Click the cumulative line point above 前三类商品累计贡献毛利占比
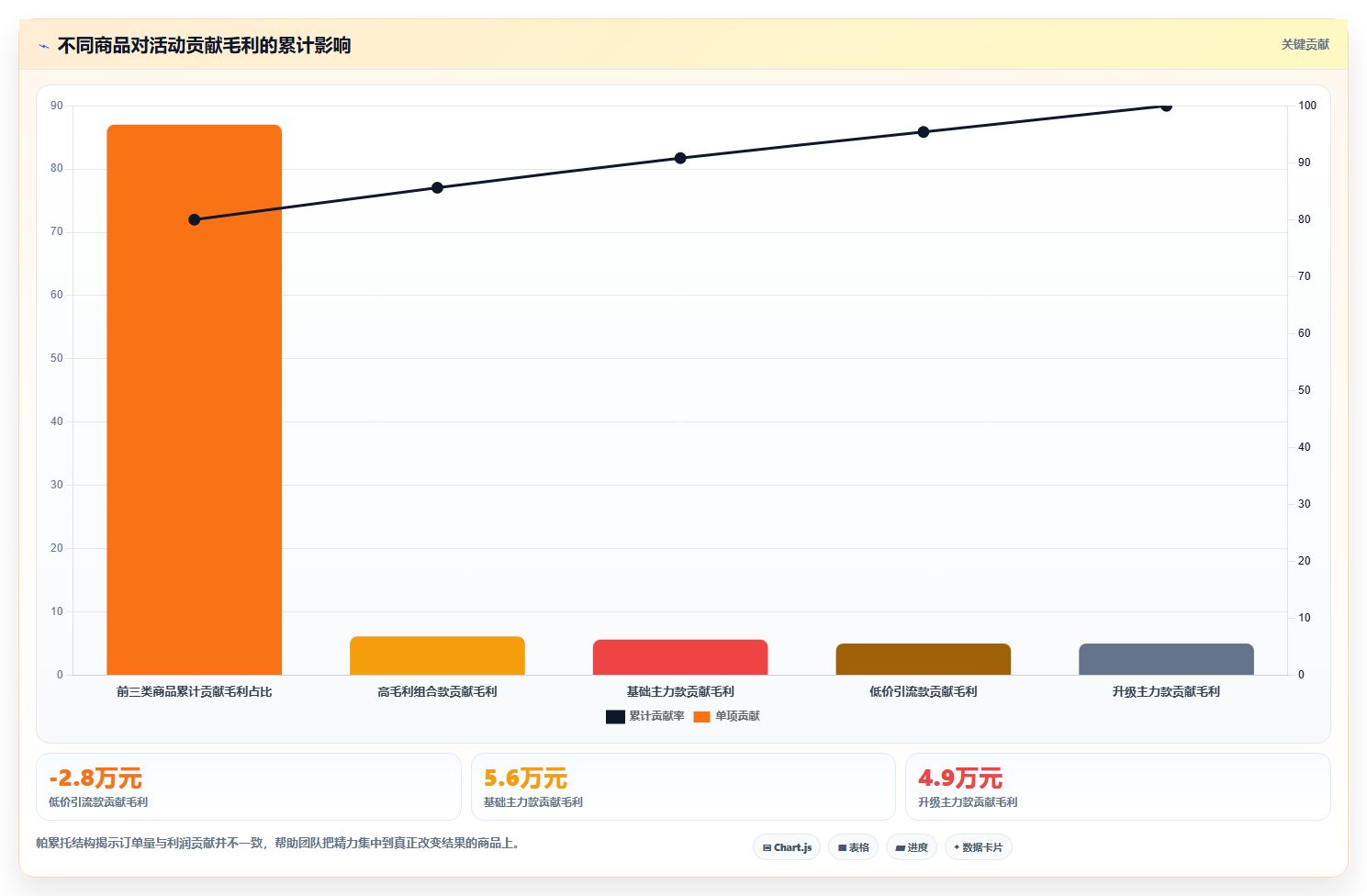 pyautogui.click(x=195, y=219)
